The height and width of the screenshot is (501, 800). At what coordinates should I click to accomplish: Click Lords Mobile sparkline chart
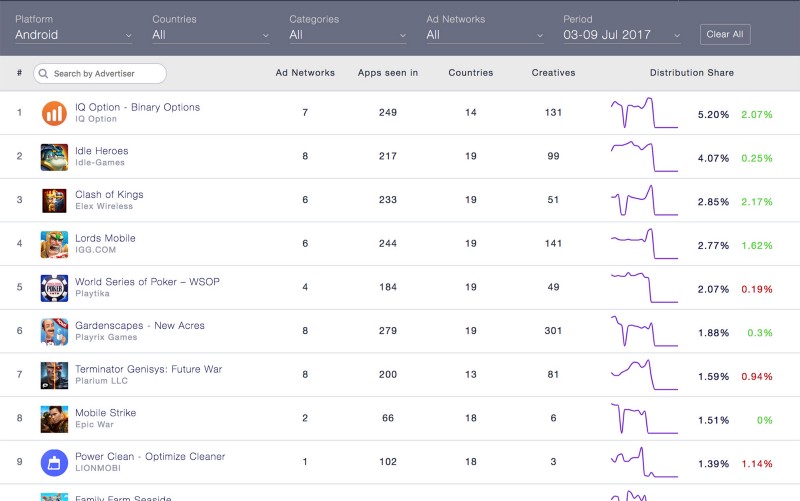point(644,244)
